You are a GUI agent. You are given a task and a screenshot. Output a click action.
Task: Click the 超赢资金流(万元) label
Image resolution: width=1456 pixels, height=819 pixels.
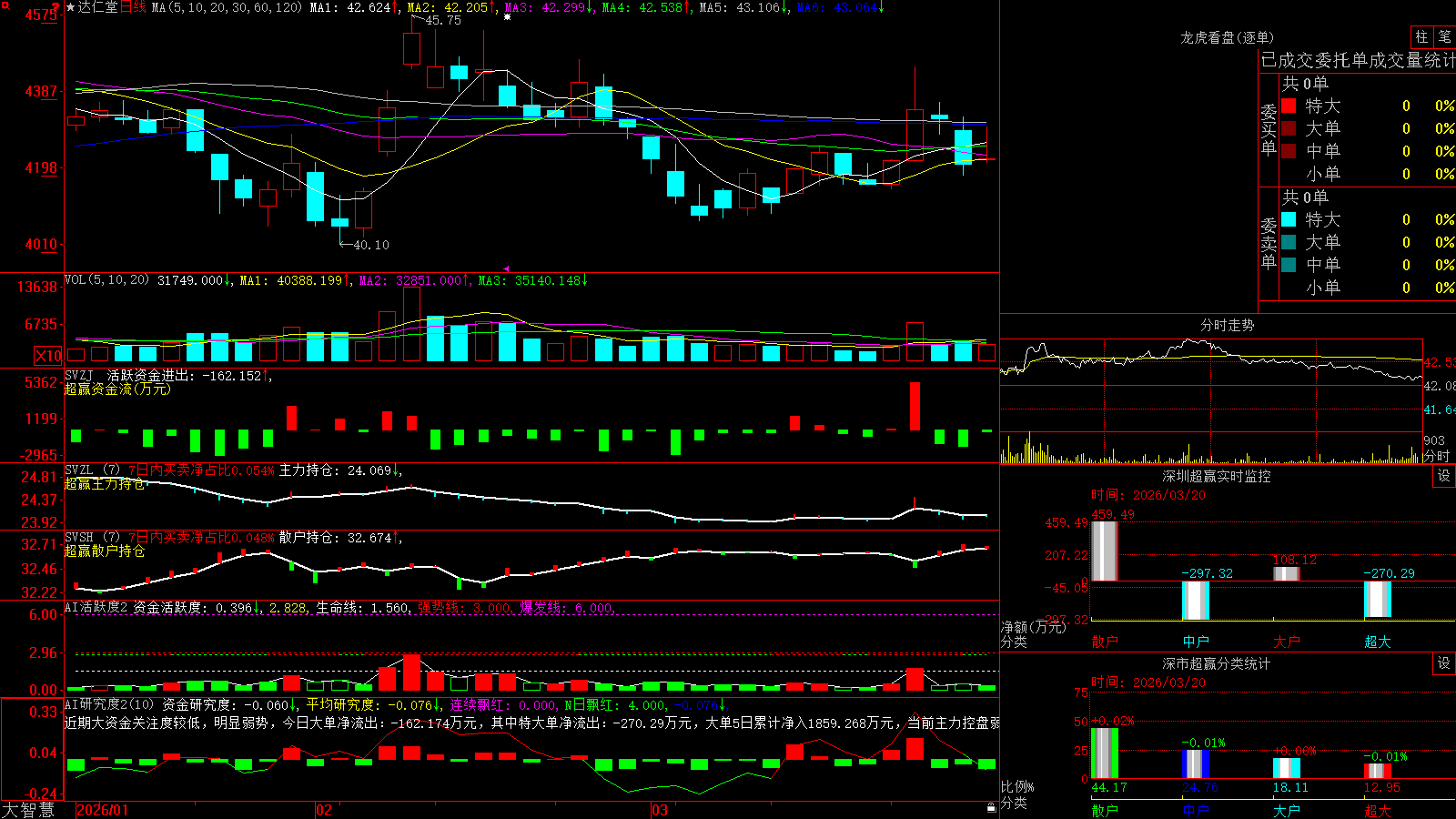[x=117, y=389]
